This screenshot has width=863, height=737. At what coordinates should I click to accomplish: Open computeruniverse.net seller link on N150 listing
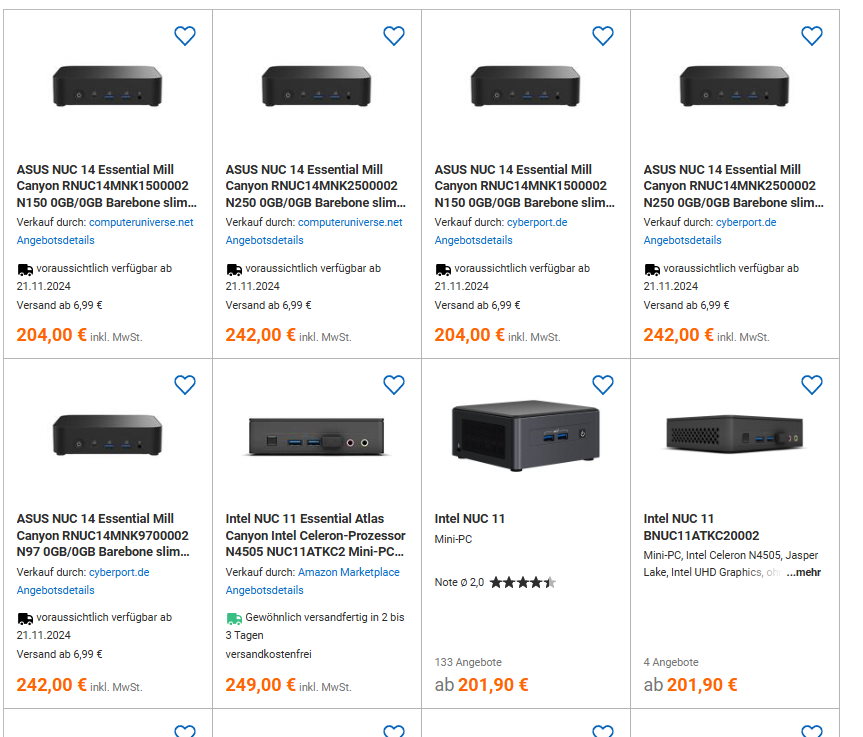pos(141,222)
